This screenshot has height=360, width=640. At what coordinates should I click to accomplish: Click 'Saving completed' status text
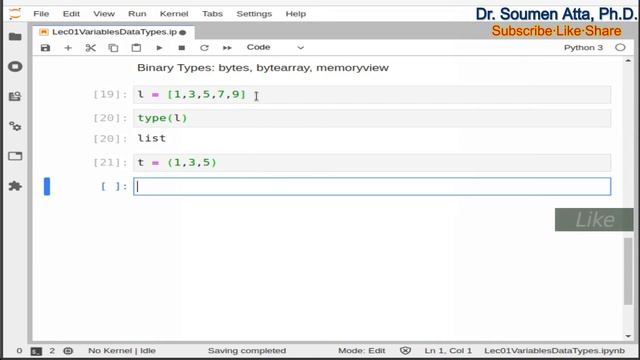(x=247, y=351)
